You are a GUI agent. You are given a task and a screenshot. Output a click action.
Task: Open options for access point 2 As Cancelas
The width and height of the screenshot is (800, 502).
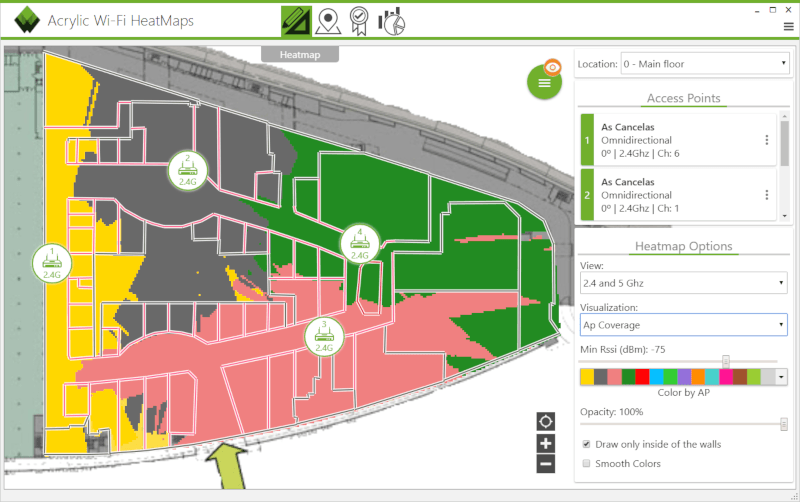767,195
